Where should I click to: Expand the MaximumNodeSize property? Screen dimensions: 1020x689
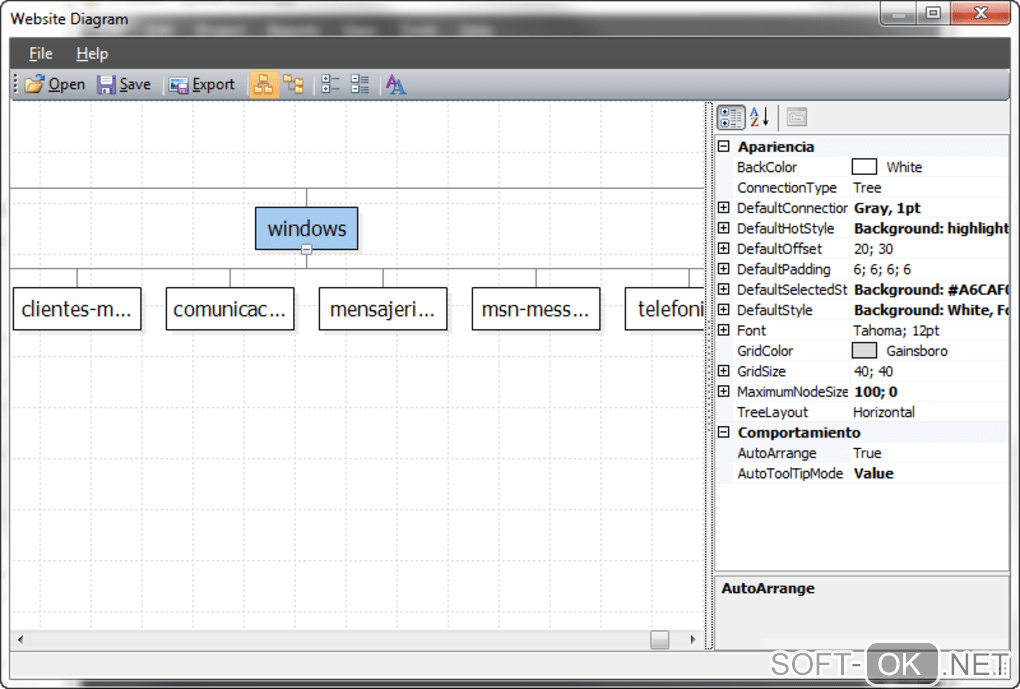[723, 391]
